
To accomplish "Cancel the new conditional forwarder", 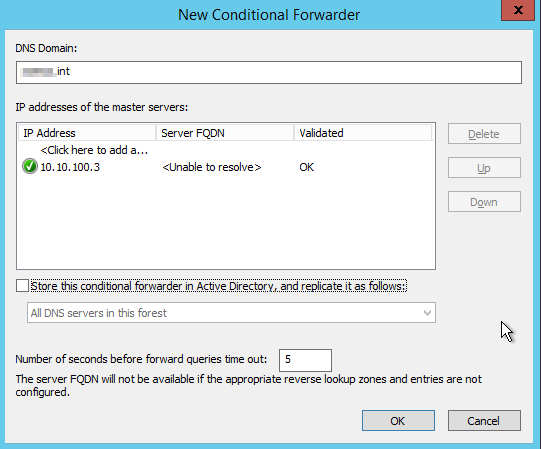I will tap(484, 420).
